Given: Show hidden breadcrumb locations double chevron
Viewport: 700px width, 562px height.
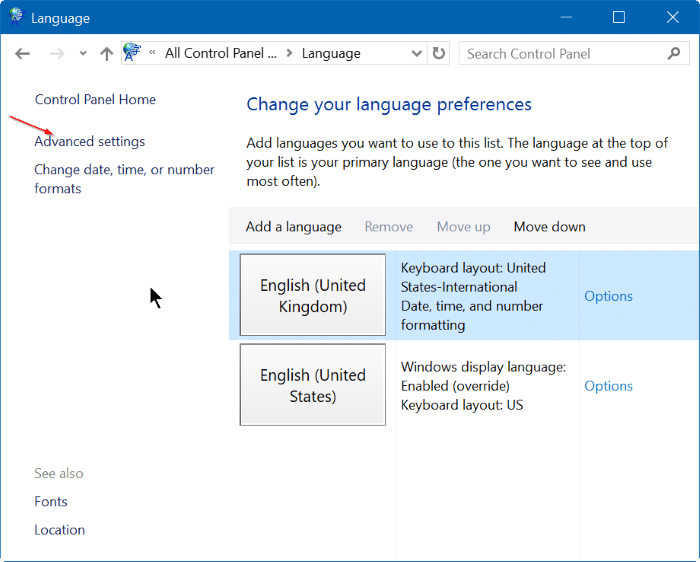Looking at the screenshot, I should [152, 53].
